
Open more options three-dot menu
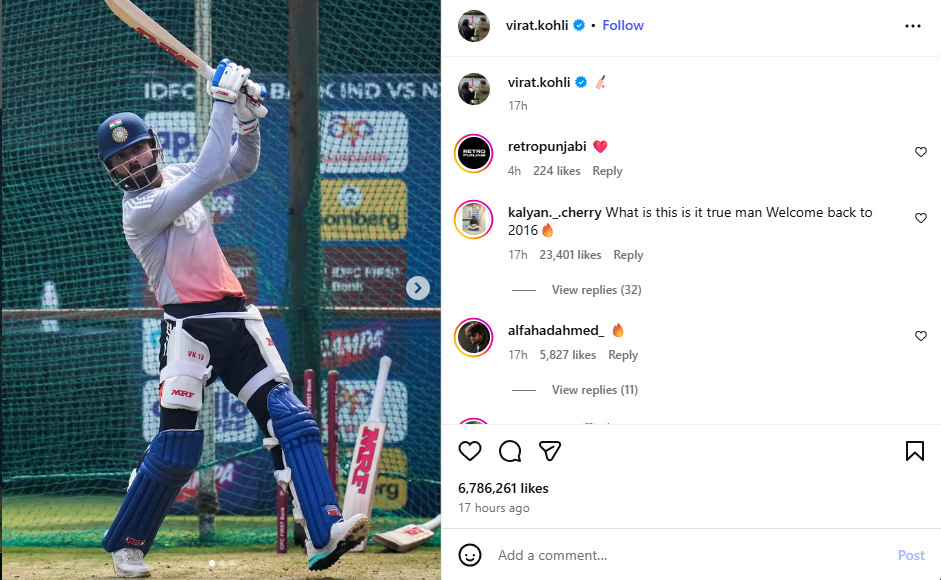(913, 26)
